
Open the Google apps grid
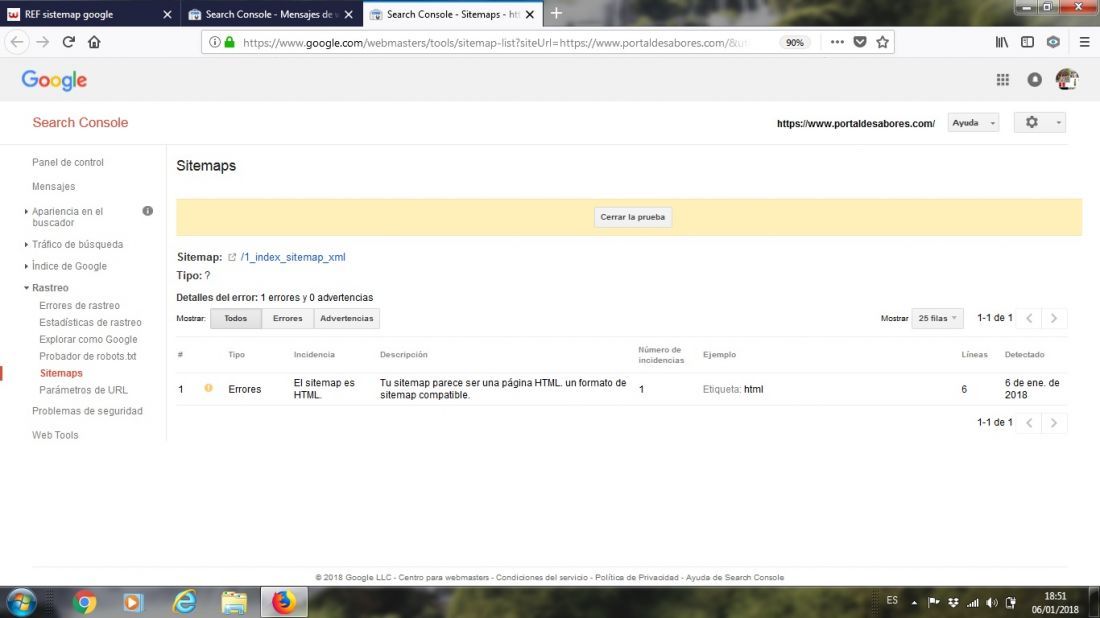(1002, 80)
